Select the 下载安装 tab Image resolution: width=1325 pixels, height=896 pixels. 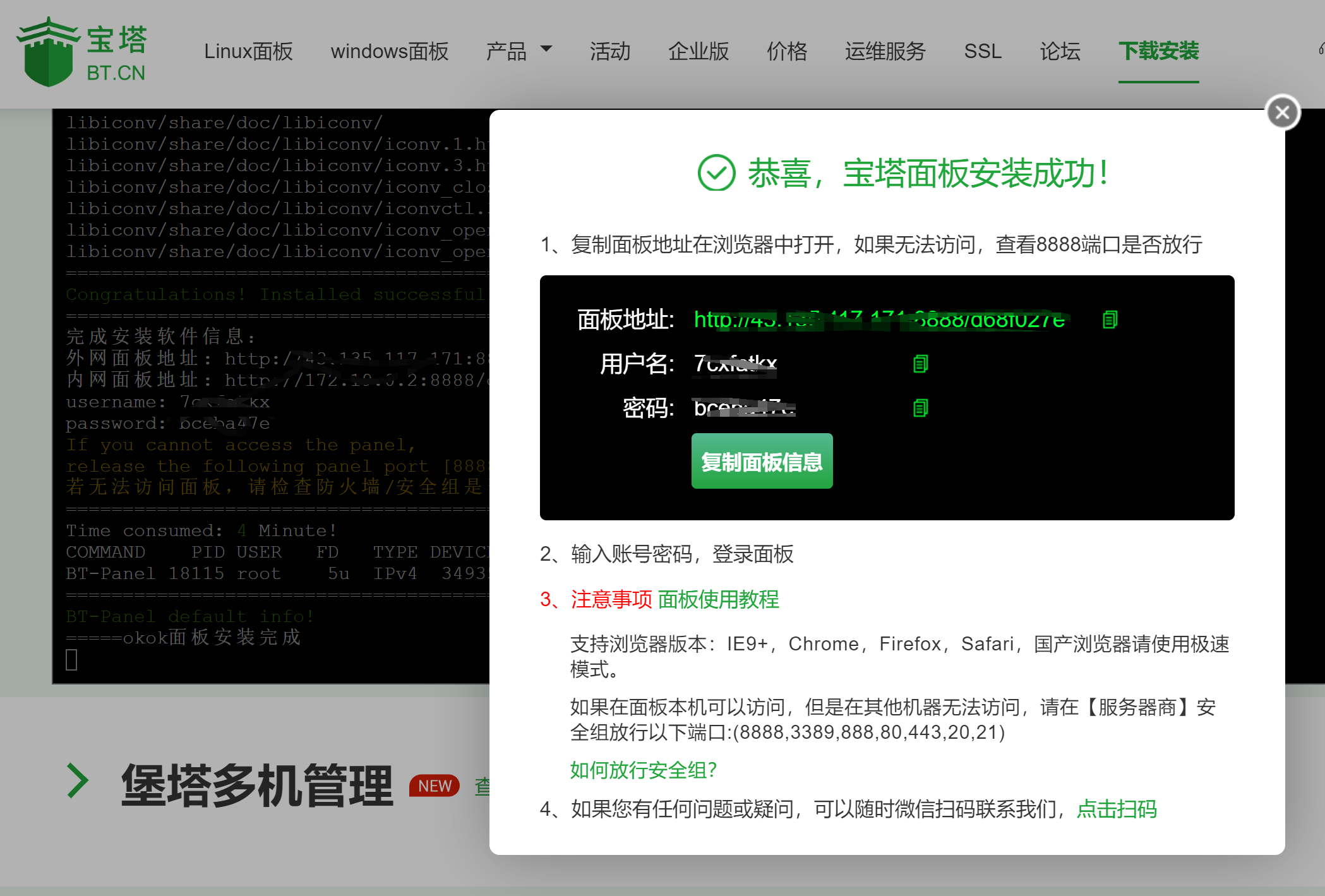click(1158, 51)
